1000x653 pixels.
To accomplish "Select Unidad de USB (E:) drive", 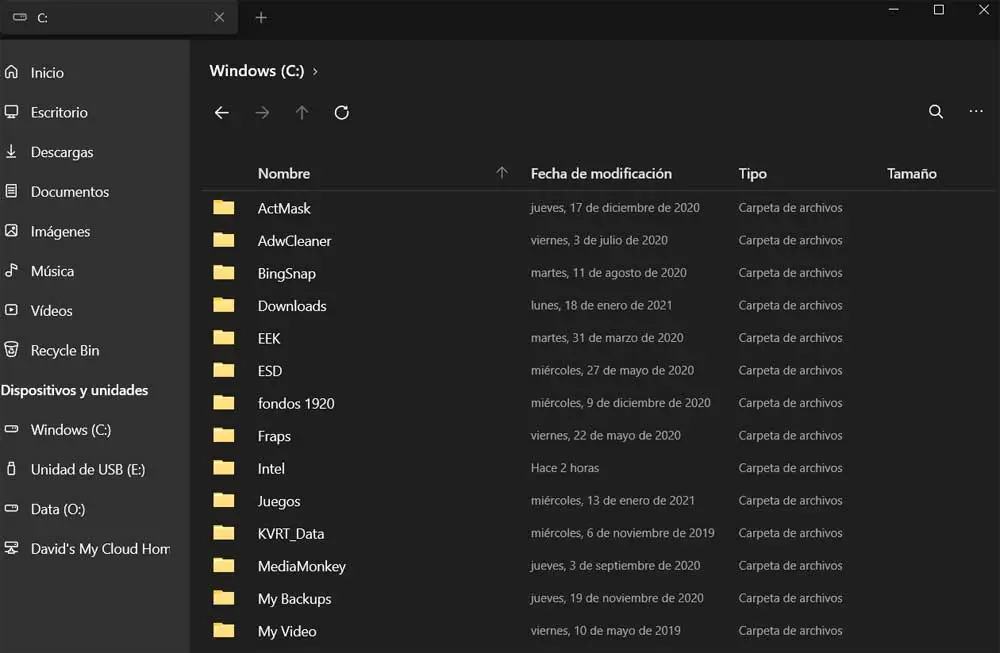I will [94, 469].
